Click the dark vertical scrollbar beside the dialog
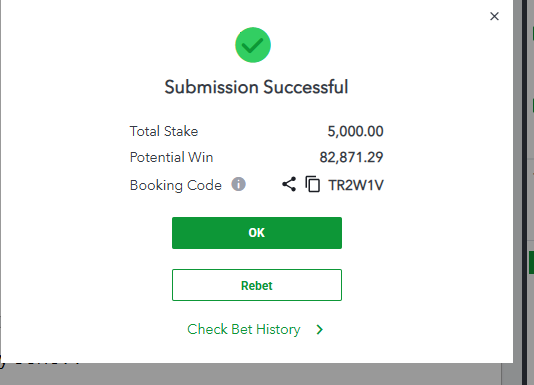The width and height of the screenshot is (534, 385). pyautogui.click(x=525, y=192)
